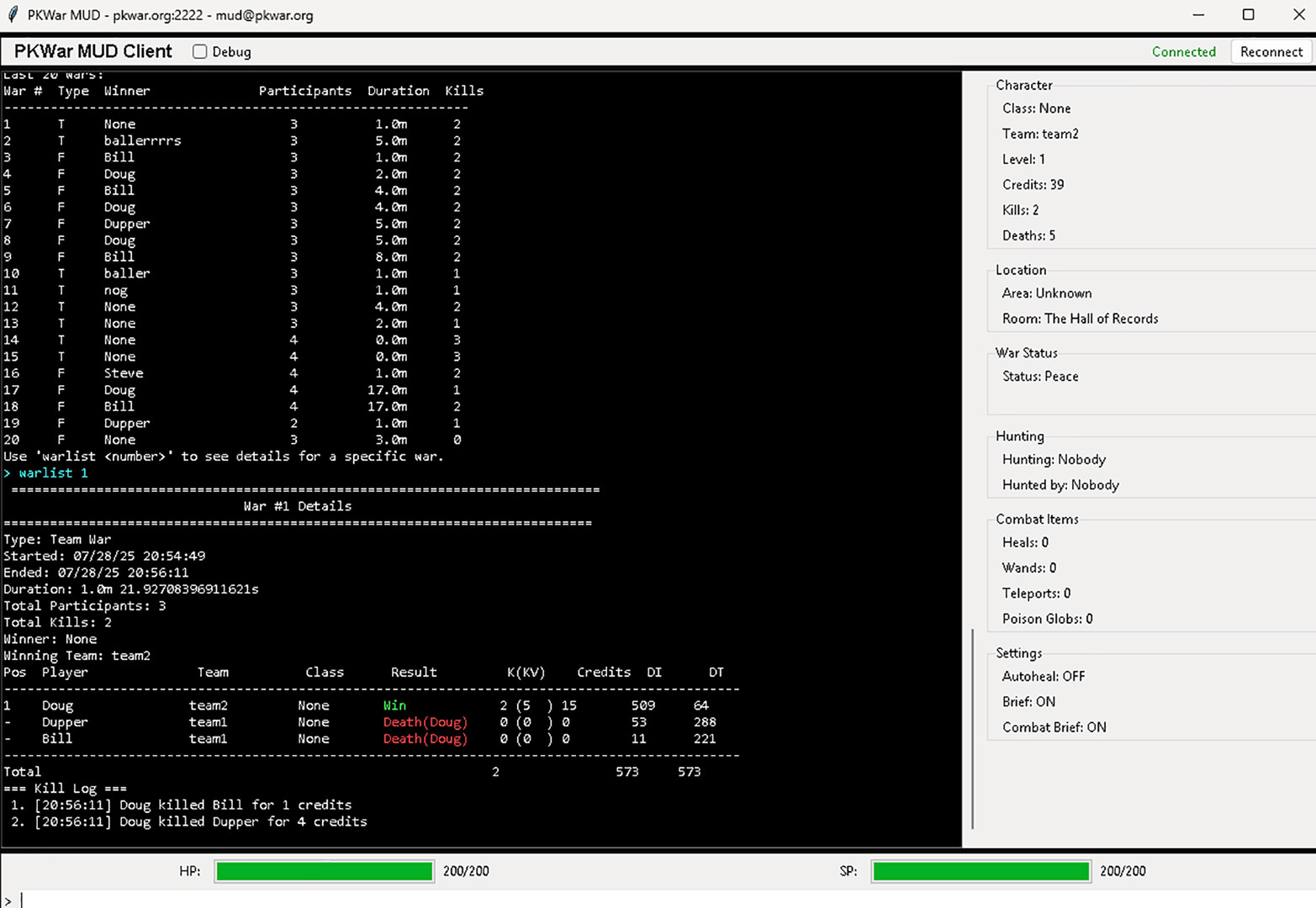The image size is (1316, 908).
Task: Close the PKWar MUD window
Action: [1298, 15]
